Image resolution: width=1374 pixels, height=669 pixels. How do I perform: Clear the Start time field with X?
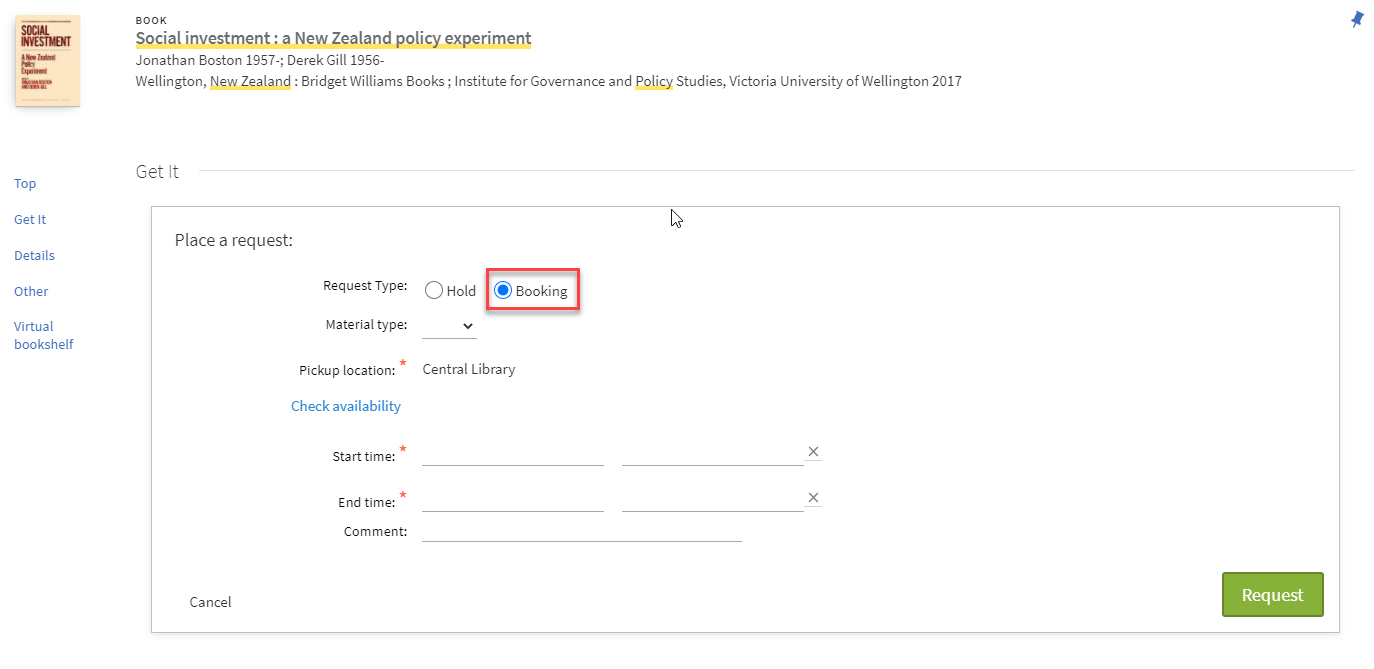tap(813, 452)
